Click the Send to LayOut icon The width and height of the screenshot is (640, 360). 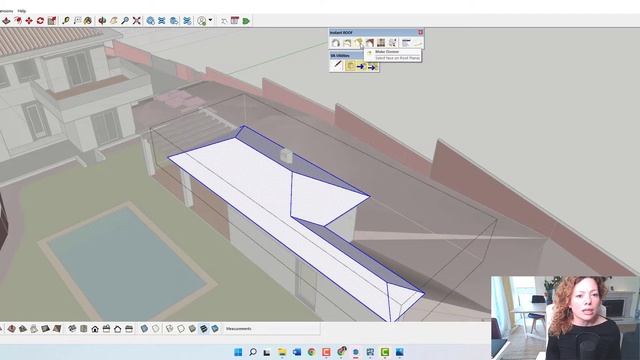(x=173, y=20)
